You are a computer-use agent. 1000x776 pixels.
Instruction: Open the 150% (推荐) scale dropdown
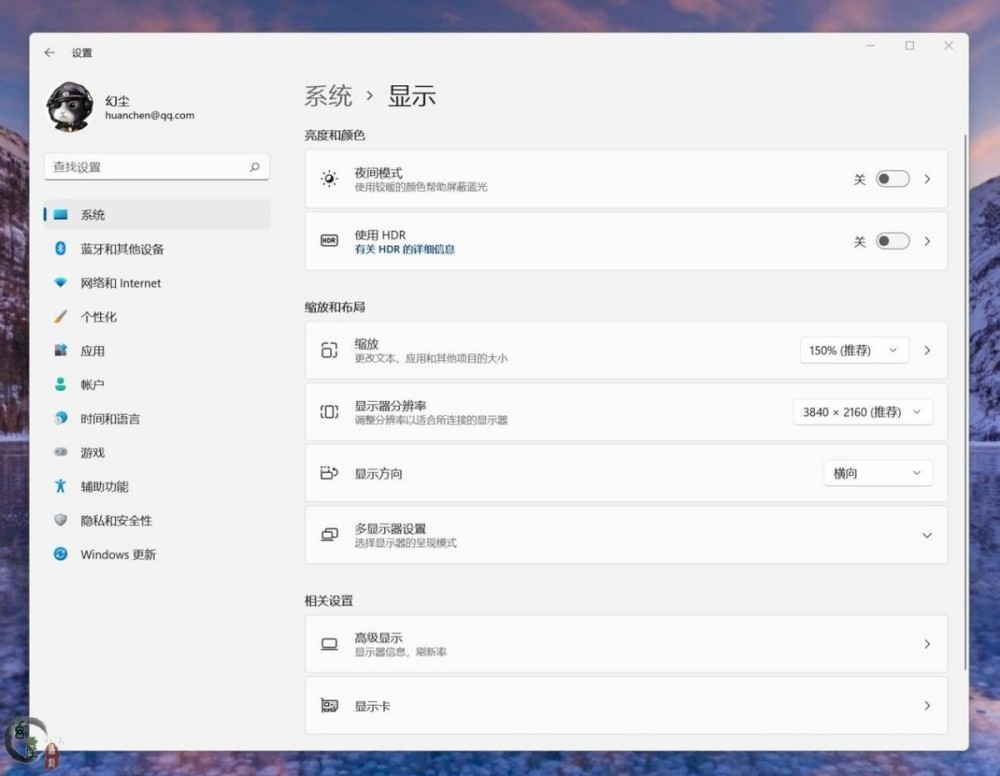(854, 350)
